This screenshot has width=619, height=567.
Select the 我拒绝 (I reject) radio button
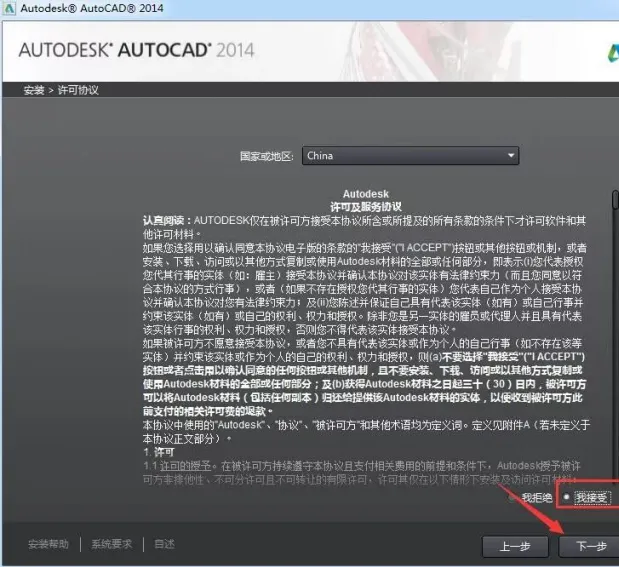(x=512, y=498)
